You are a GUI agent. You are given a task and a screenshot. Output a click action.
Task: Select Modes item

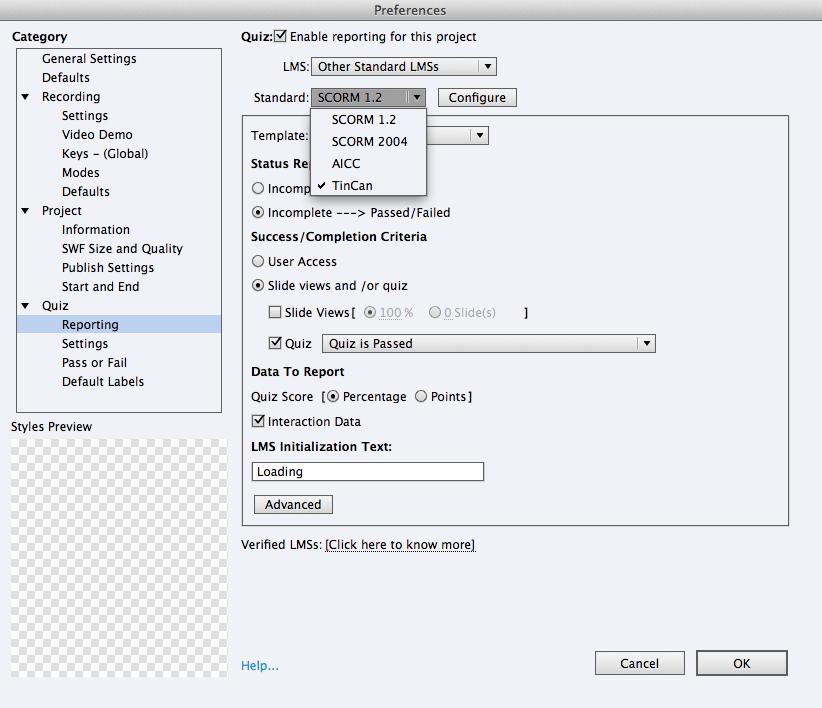81,172
